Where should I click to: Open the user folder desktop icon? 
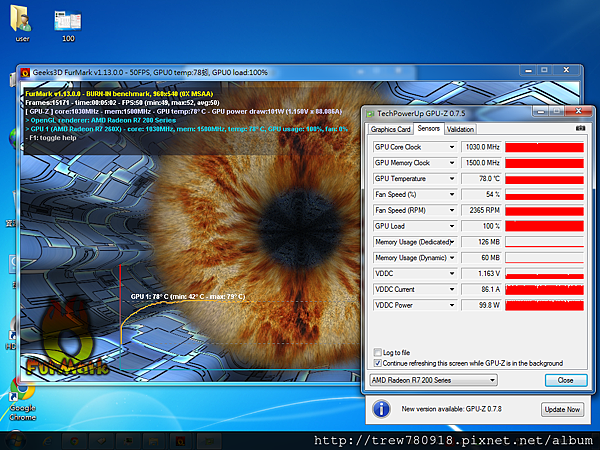pyautogui.click(x=22, y=23)
